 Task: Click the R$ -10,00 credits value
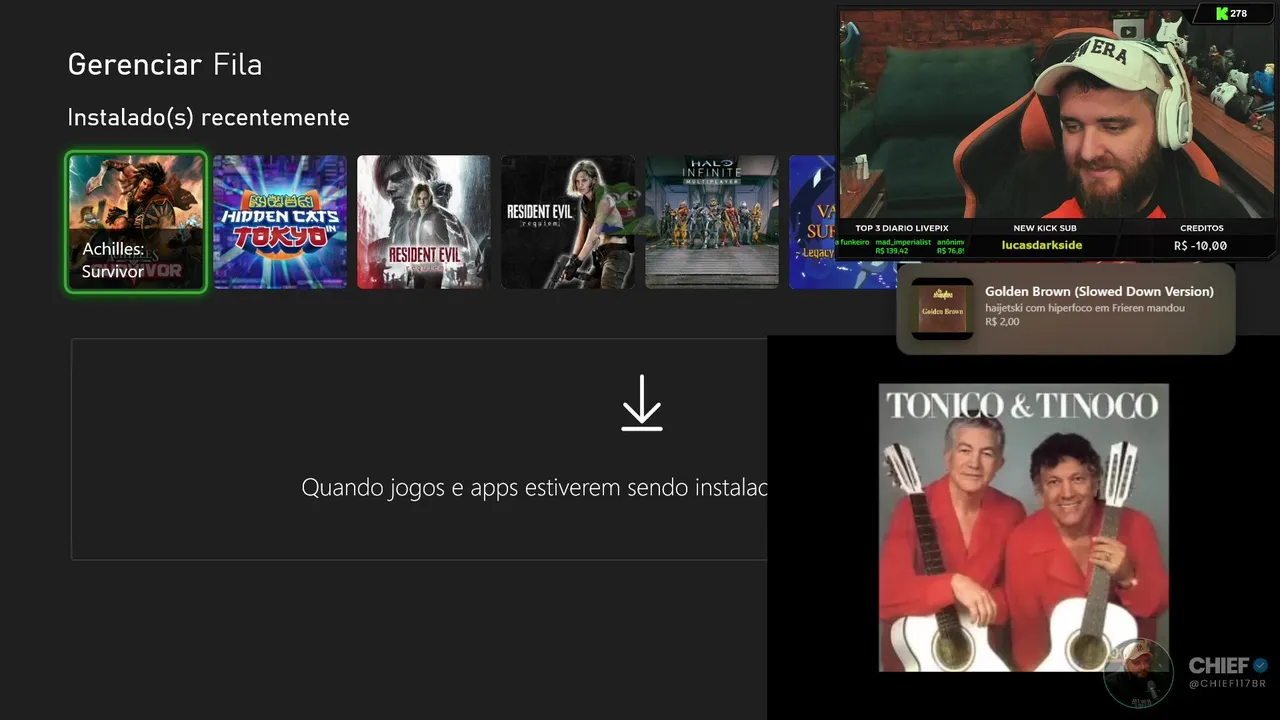click(1201, 245)
